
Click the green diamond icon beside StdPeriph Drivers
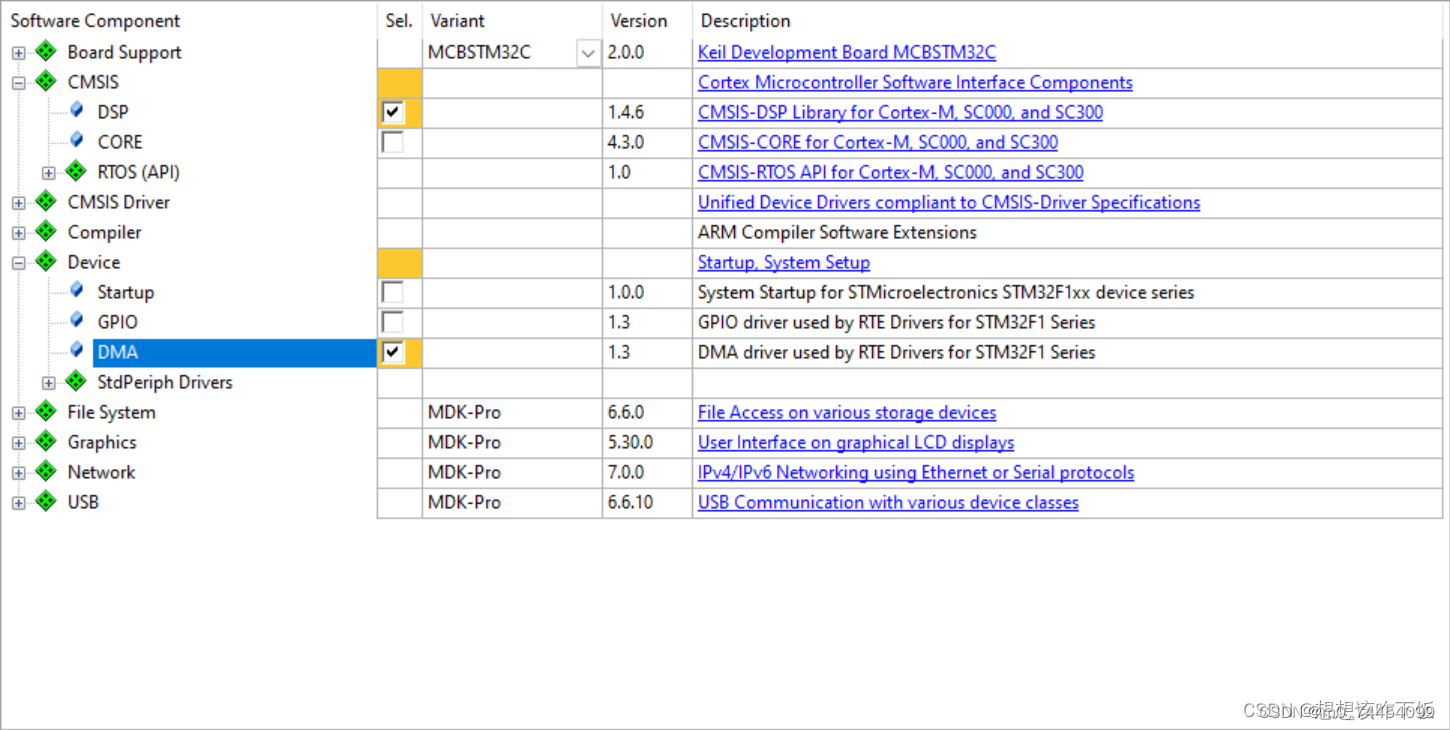(x=76, y=381)
